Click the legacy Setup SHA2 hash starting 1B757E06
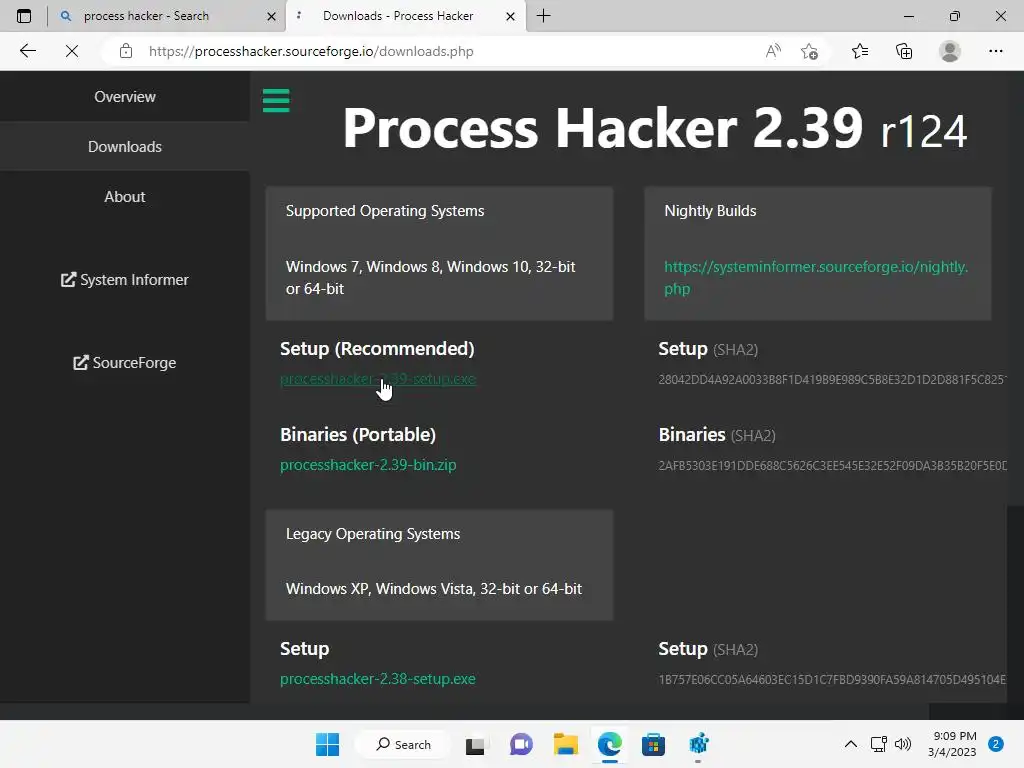The image size is (1024, 768). pos(832,680)
